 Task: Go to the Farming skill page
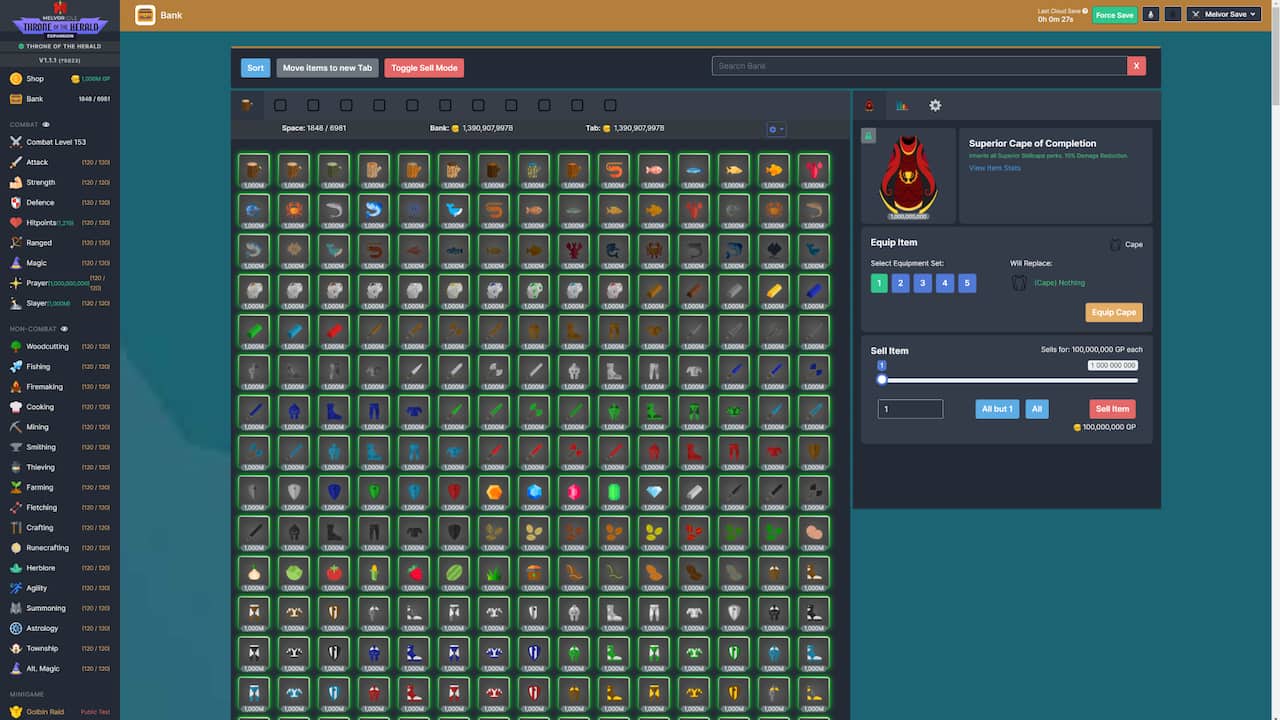pyautogui.click(x=60, y=487)
